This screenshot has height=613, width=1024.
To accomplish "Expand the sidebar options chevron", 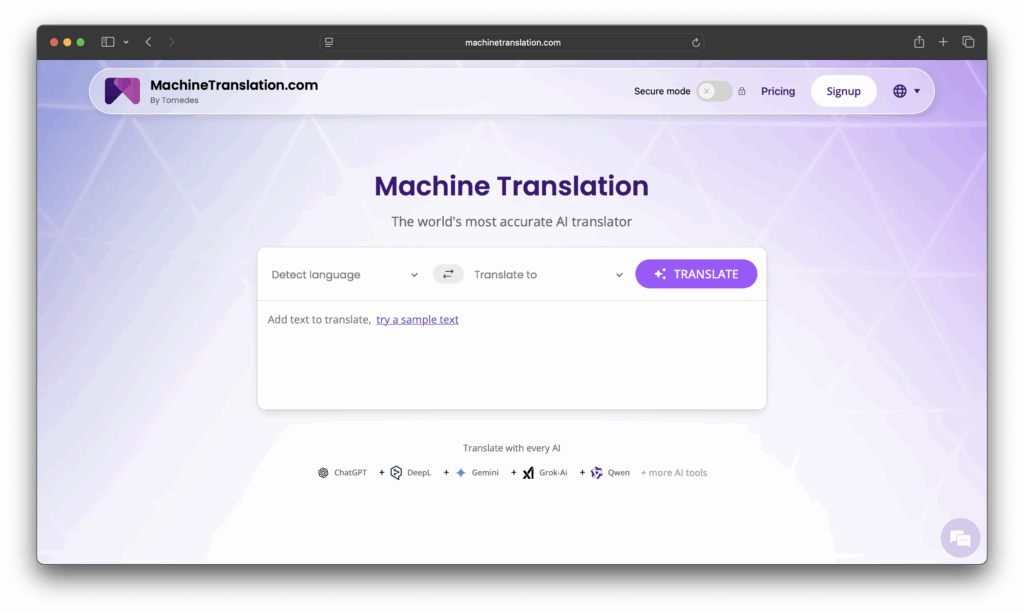I will click(126, 42).
